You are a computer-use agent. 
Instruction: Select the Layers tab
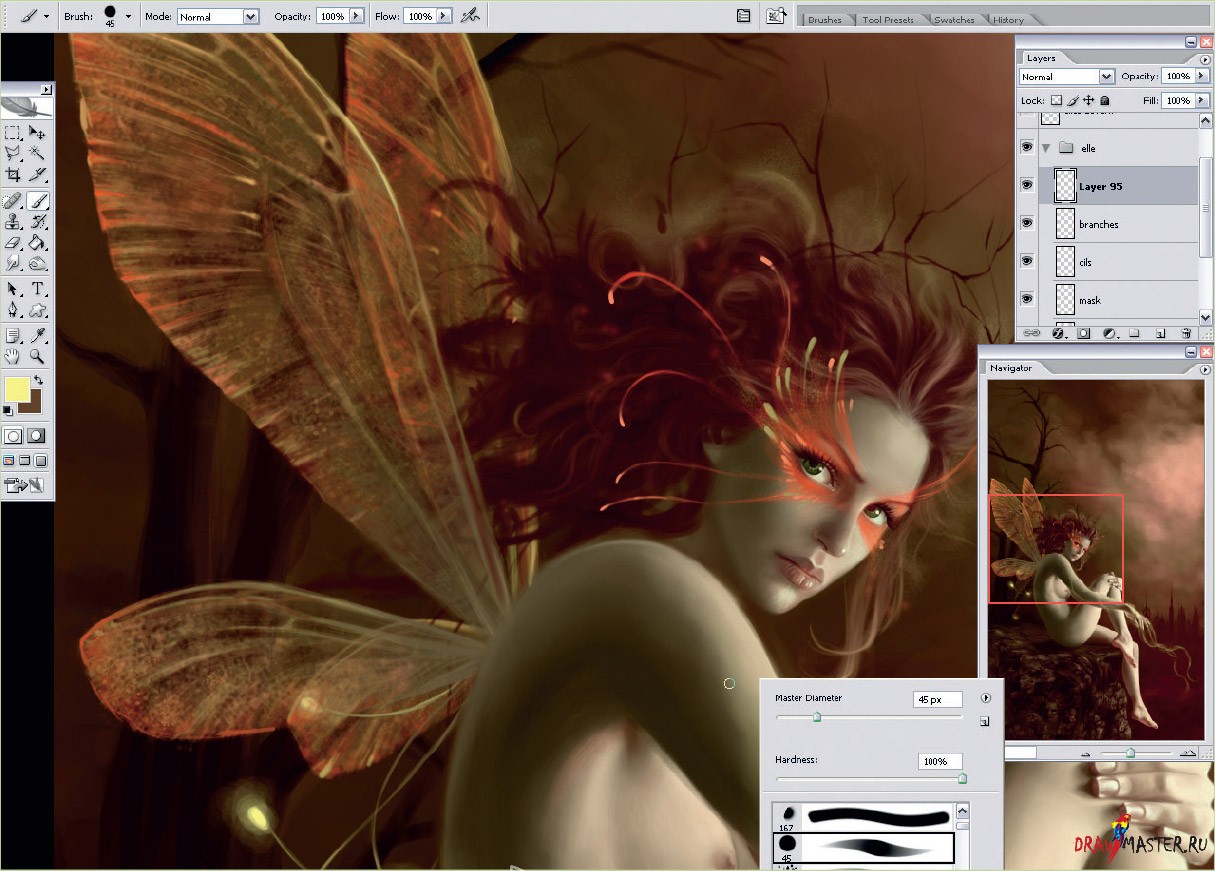(1041, 58)
